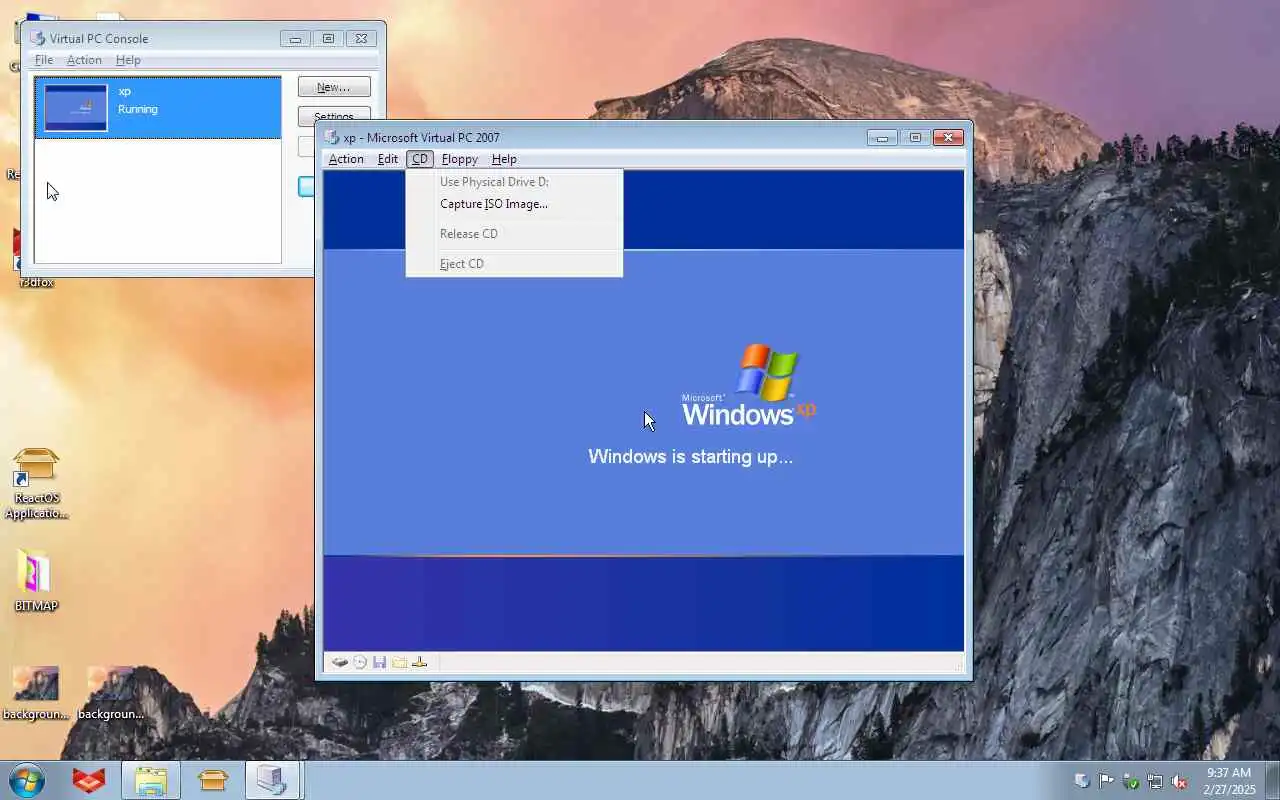
Task: Click the muted volume tray icon
Action: [x=1179, y=781]
